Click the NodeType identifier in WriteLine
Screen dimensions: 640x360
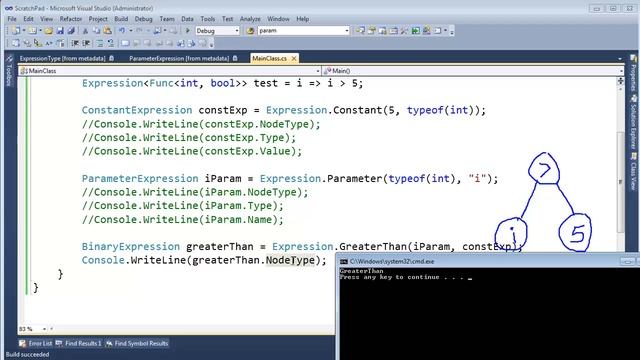[290, 260]
